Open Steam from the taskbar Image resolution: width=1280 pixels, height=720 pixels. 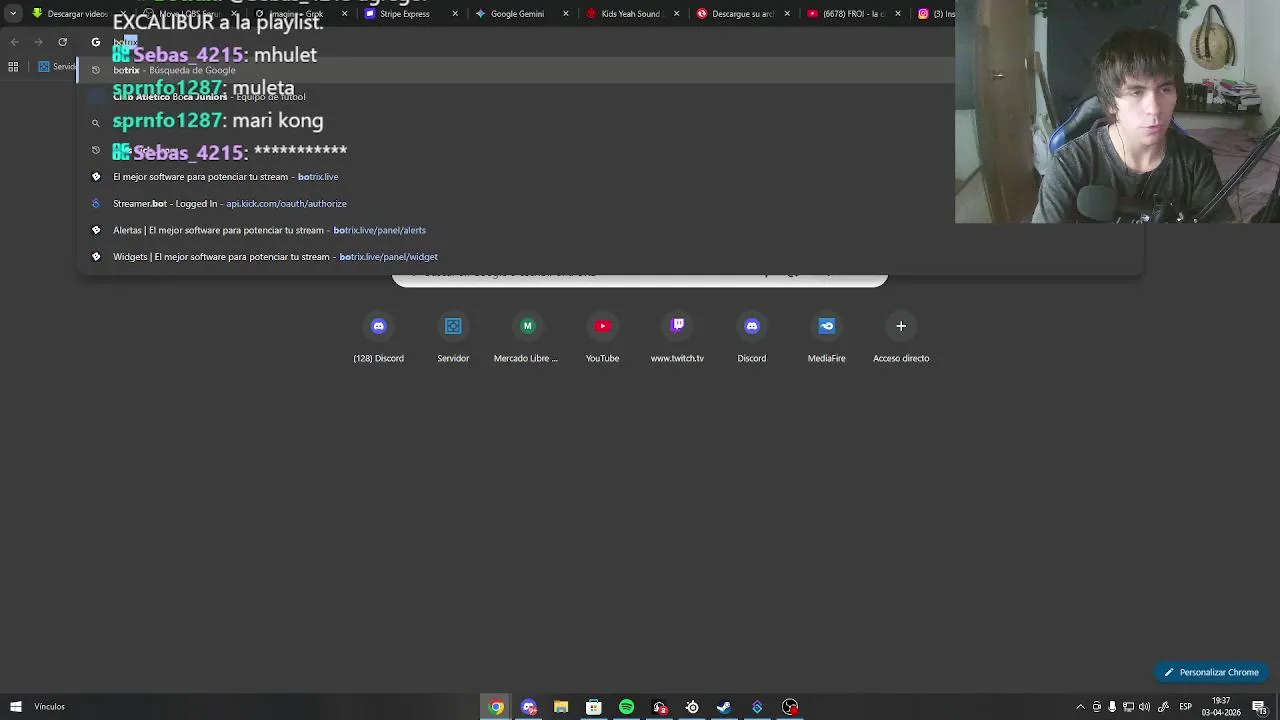pyautogui.click(x=724, y=707)
